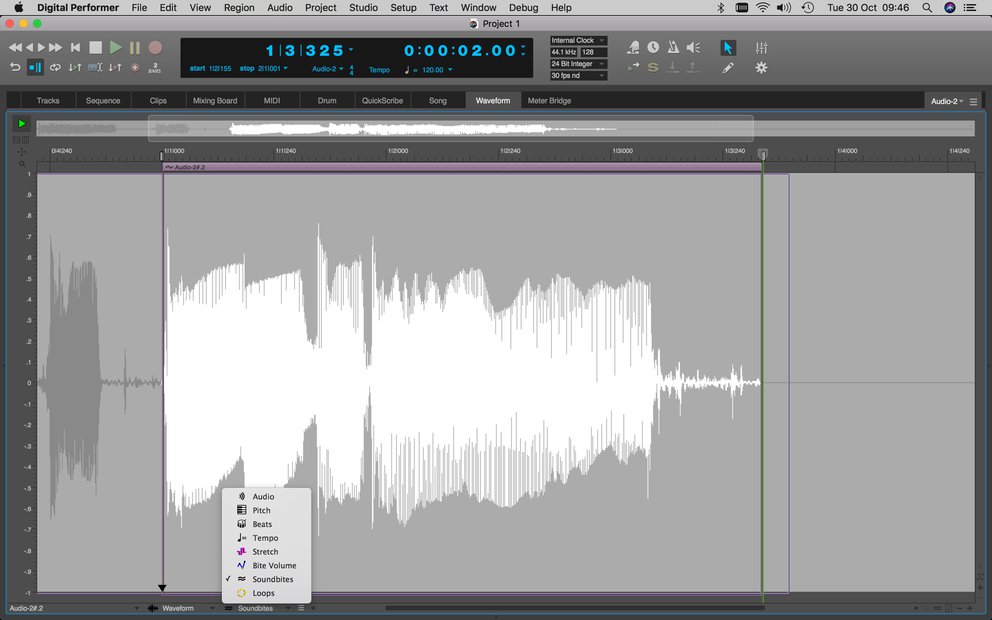Toggle the memory cycle loop button
The width and height of the screenshot is (992, 620).
click(54, 68)
